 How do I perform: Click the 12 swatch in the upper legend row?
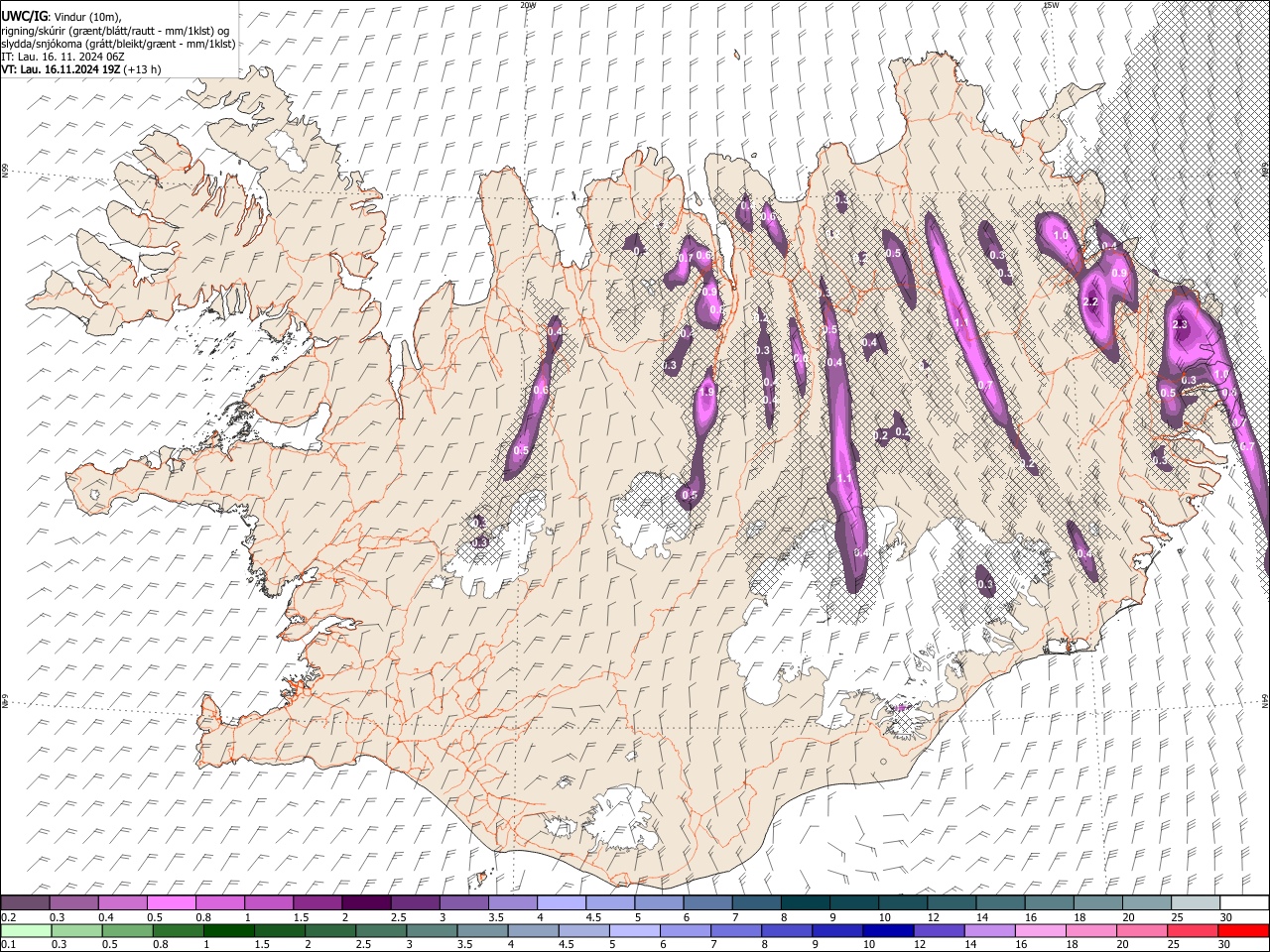951,903
